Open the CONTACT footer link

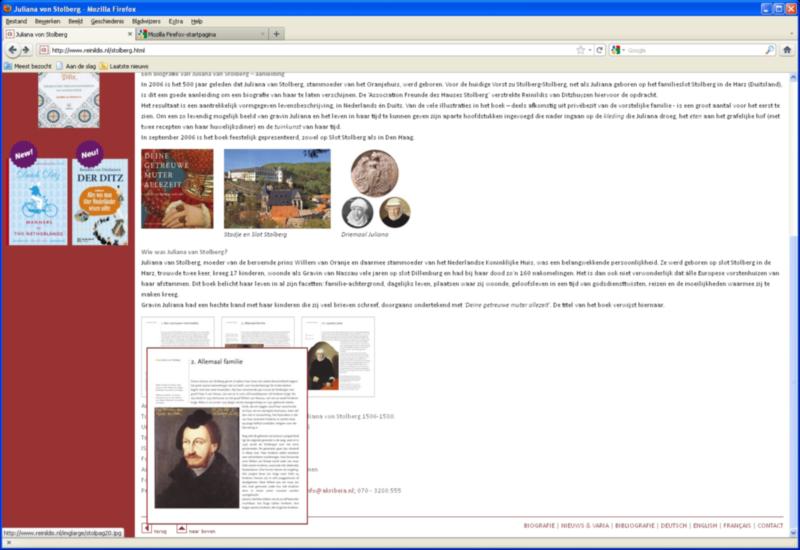770,526
